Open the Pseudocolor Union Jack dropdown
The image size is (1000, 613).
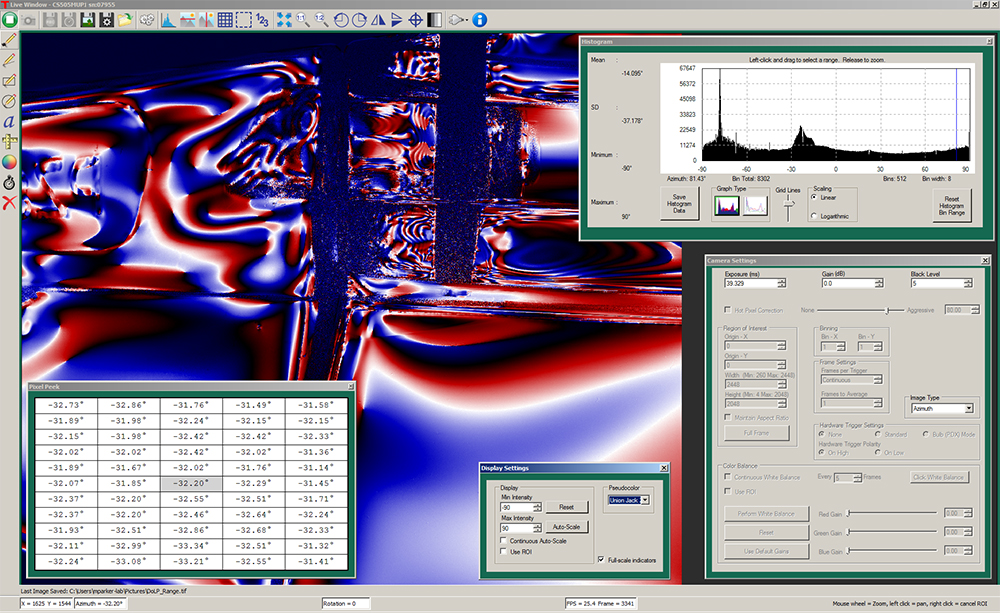point(645,499)
